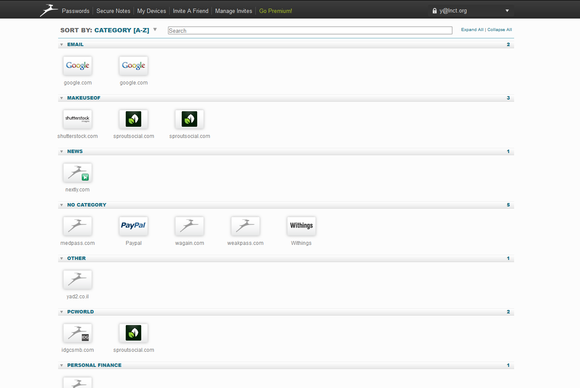Open the shutterstock.com password entry
580x388 pixels.
point(77,119)
